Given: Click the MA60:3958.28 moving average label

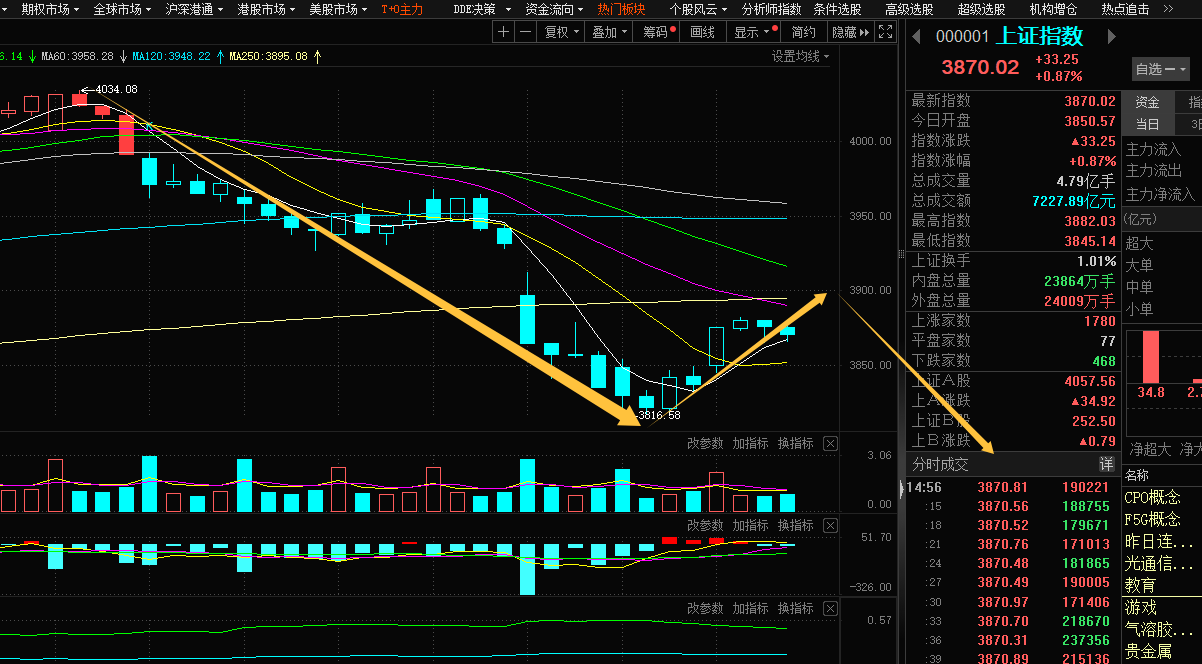Looking at the screenshot, I should (78, 57).
